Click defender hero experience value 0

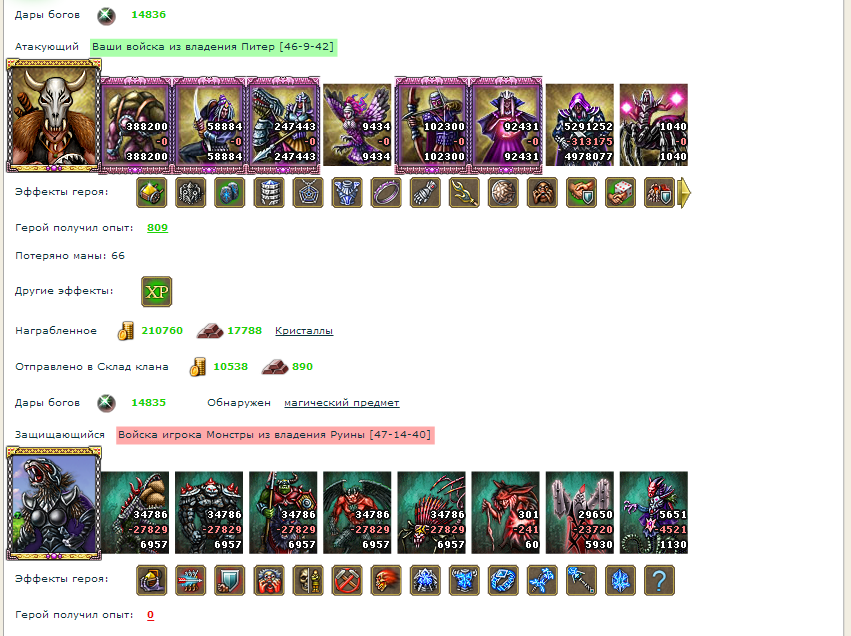(150, 615)
